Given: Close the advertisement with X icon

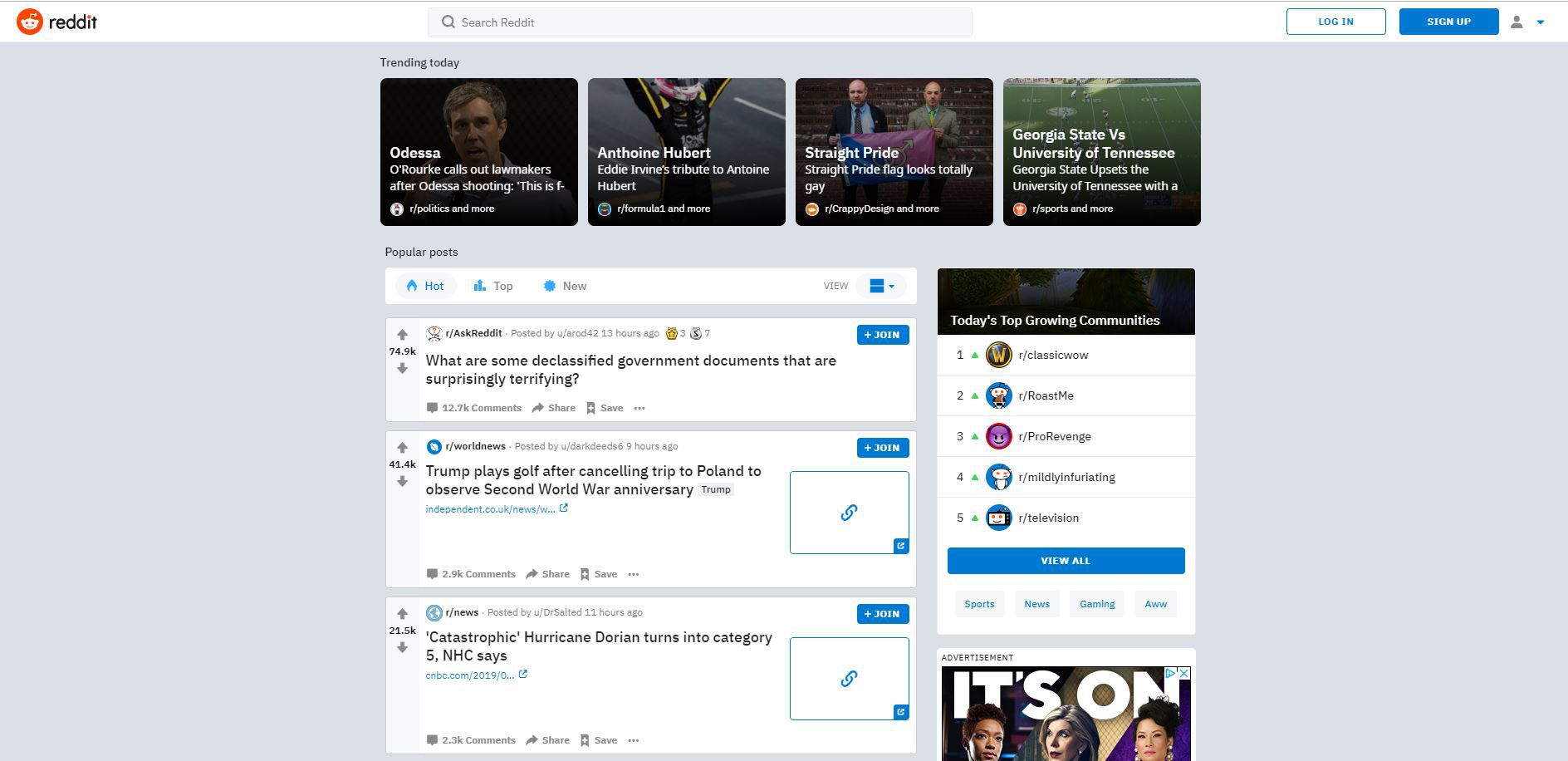Looking at the screenshot, I should pos(1184,673).
